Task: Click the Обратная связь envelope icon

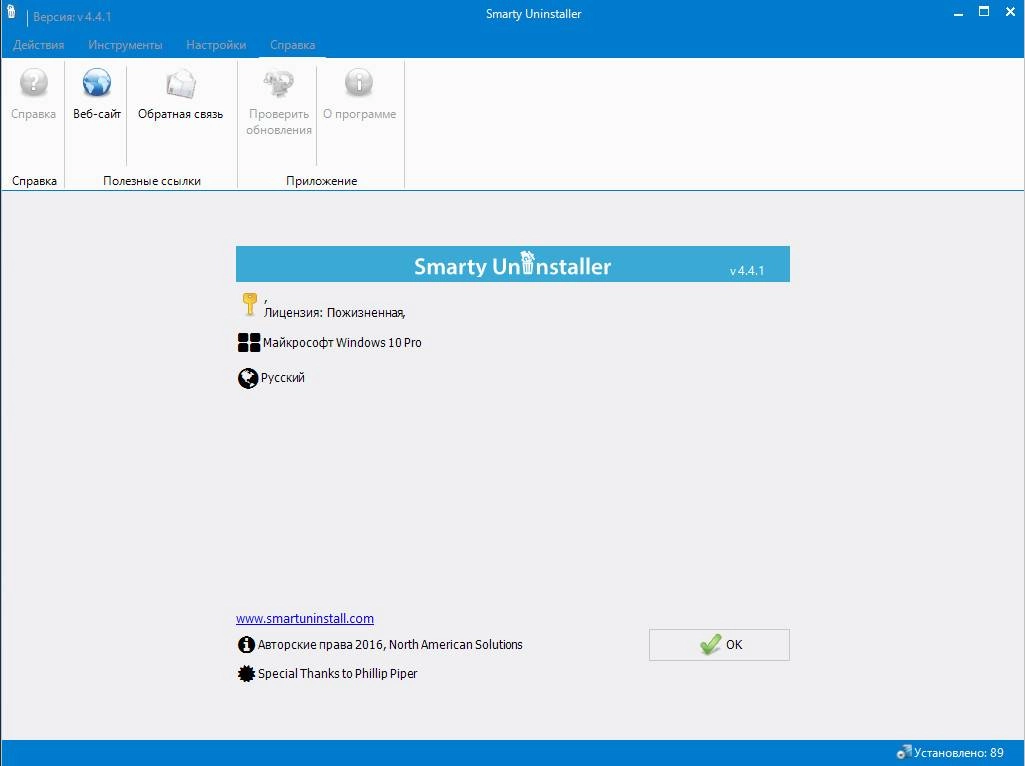Action: click(x=180, y=83)
